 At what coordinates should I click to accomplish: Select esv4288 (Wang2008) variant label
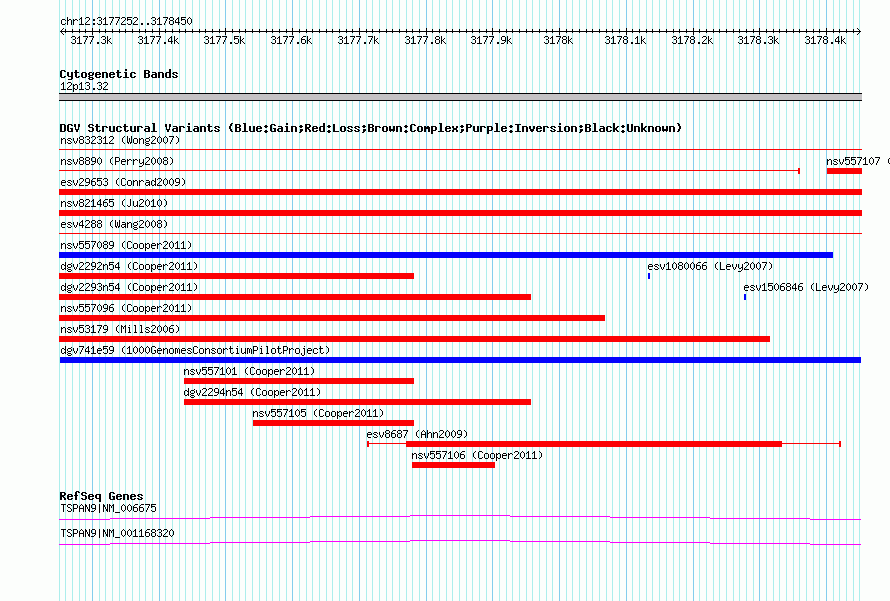click(114, 224)
